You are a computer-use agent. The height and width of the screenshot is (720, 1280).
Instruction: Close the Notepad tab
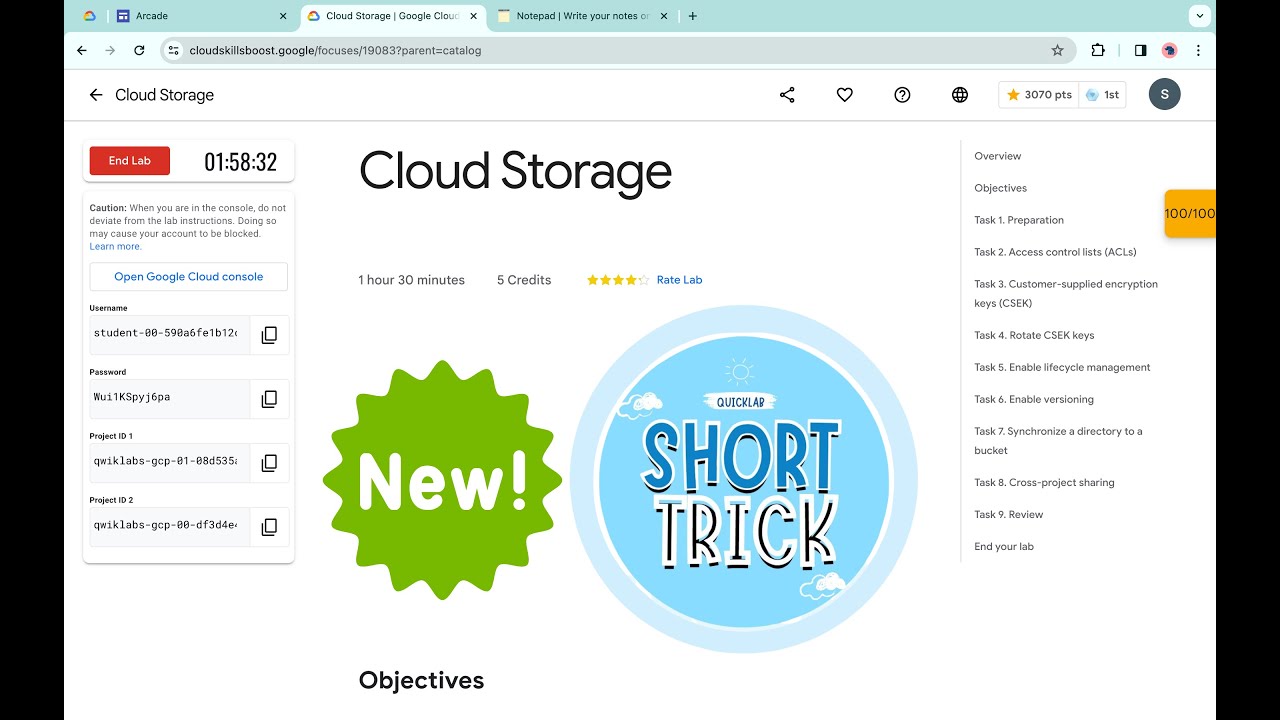pos(664,16)
